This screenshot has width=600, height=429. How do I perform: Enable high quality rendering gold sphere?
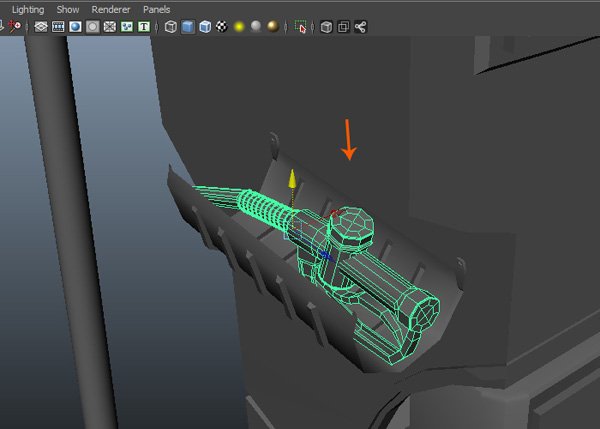tap(273, 26)
